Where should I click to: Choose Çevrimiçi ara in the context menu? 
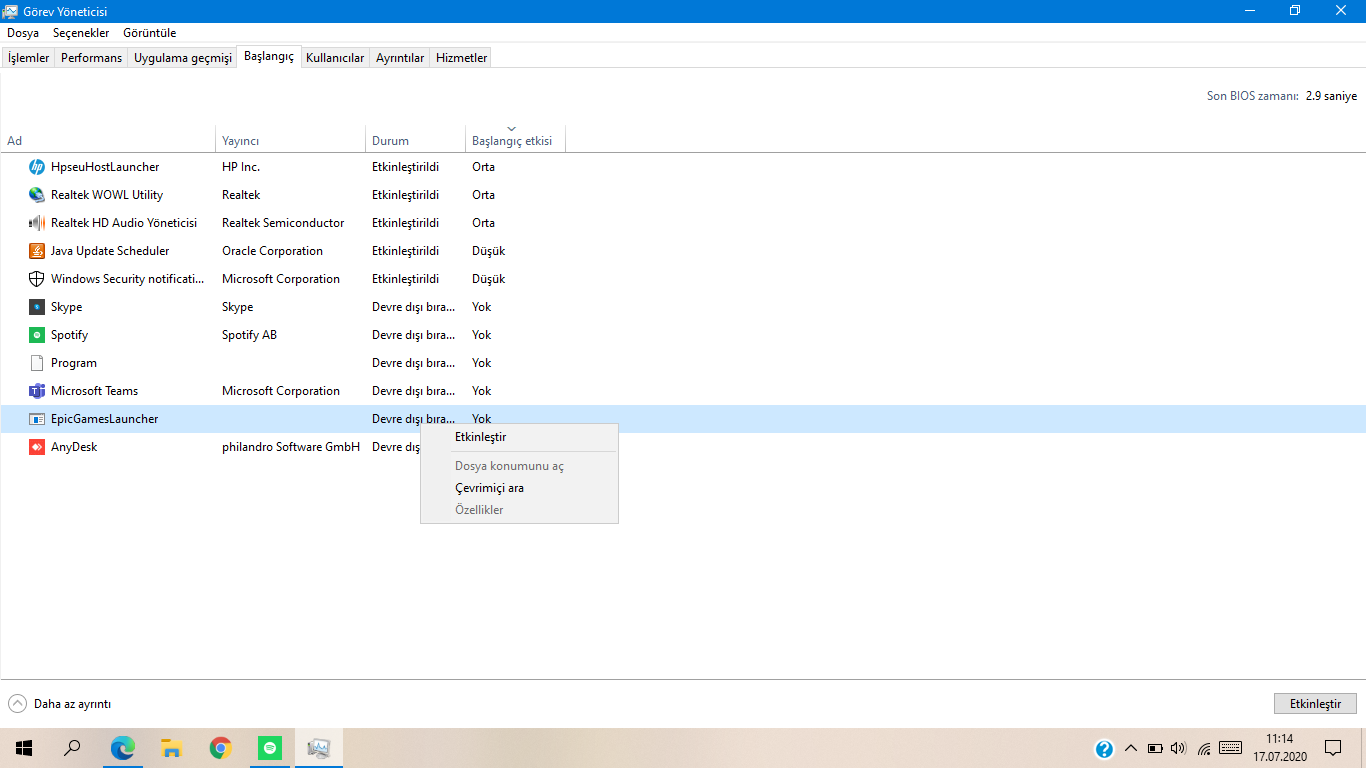point(519,488)
